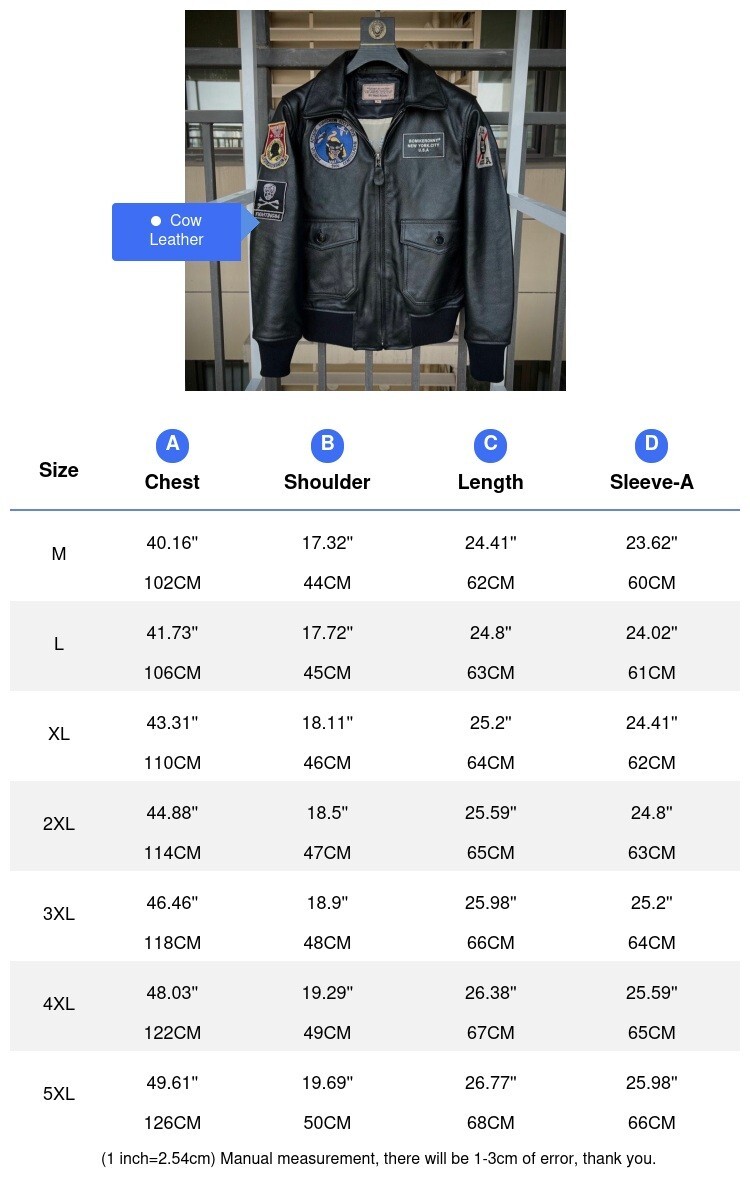This screenshot has width=750, height=1200.
Task: Click the manual measurement disclaimer text
Action: tap(378, 1159)
